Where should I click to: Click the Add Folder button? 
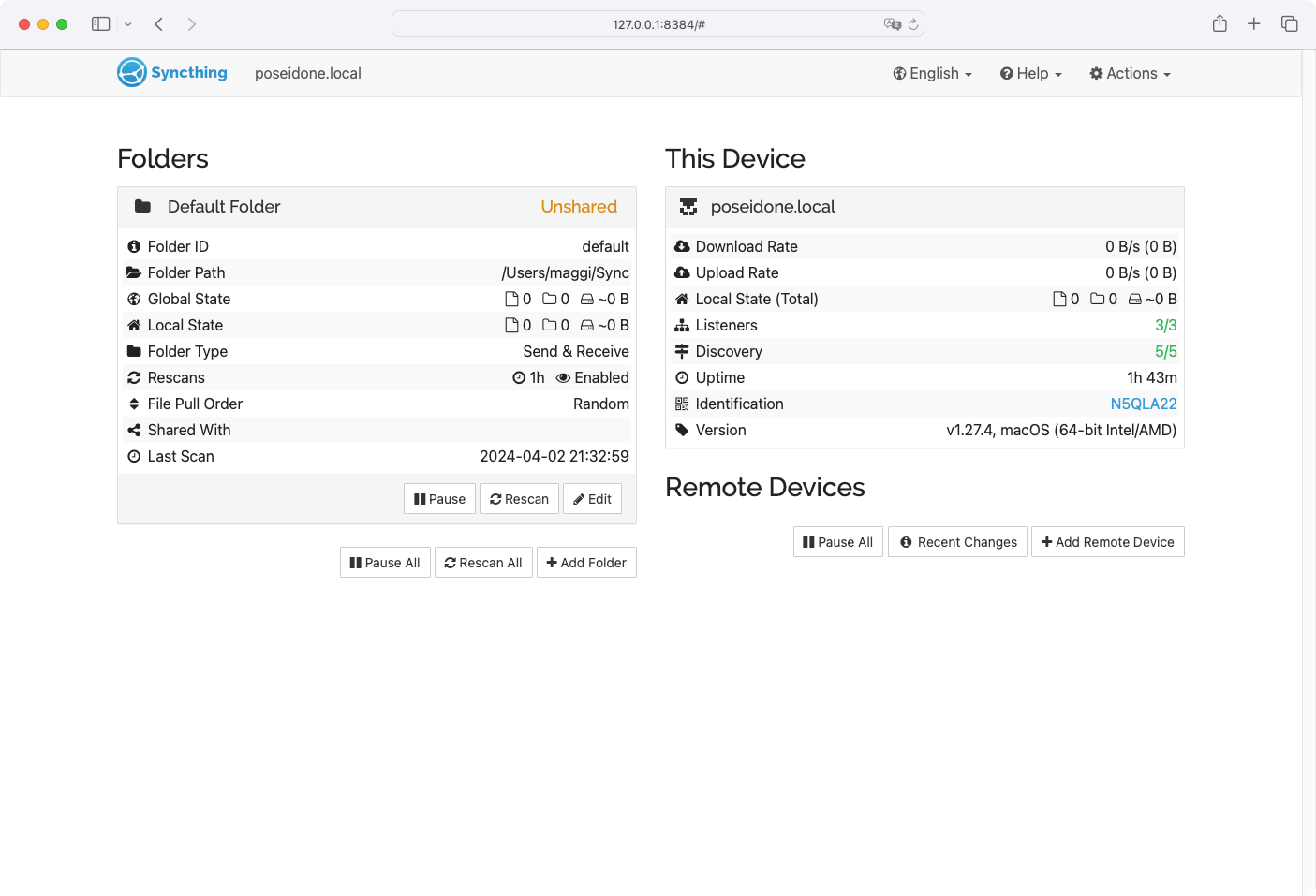click(586, 563)
